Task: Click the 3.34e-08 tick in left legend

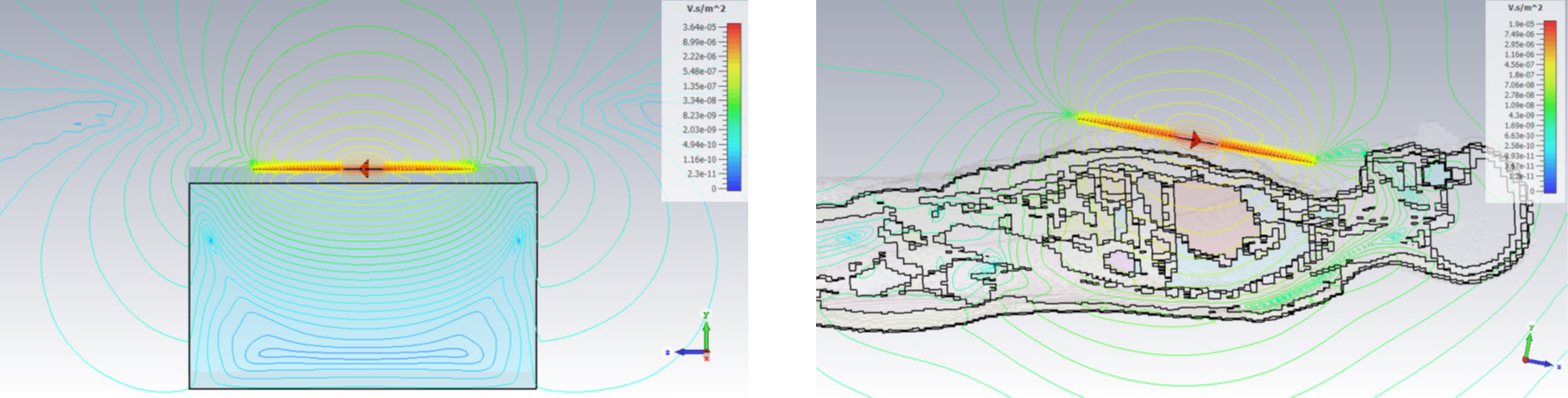Action: coord(699,101)
